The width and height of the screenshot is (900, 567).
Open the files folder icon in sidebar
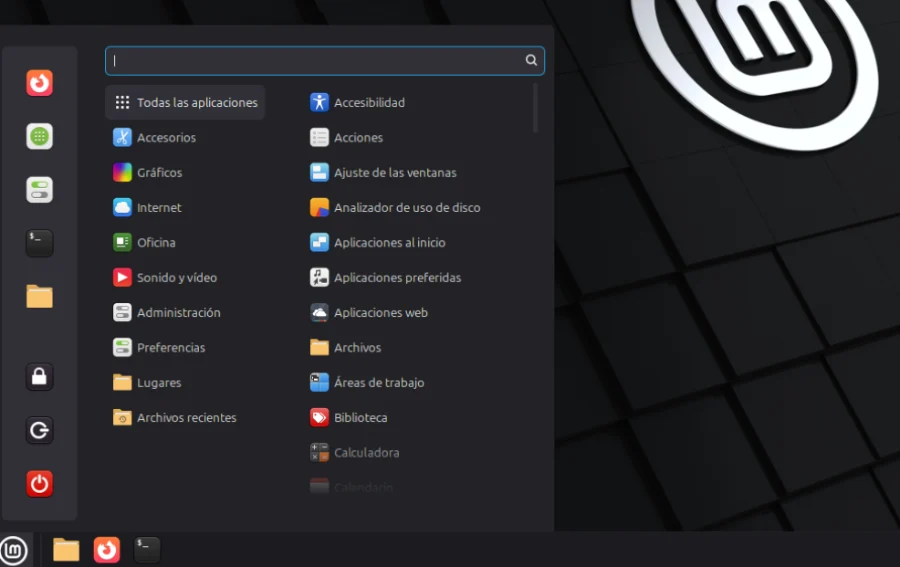[39, 296]
